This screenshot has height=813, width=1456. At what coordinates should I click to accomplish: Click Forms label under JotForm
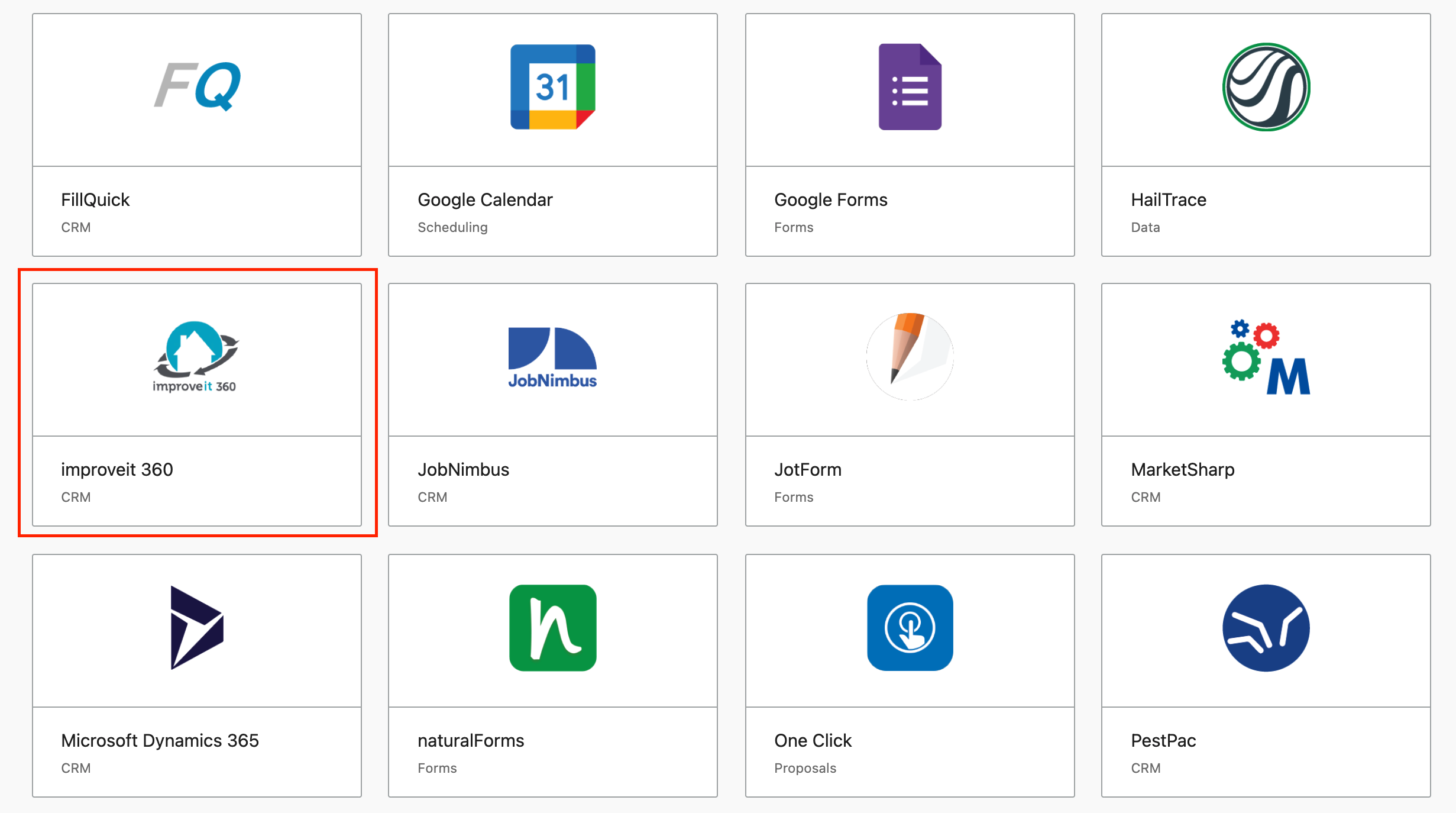[x=794, y=497]
